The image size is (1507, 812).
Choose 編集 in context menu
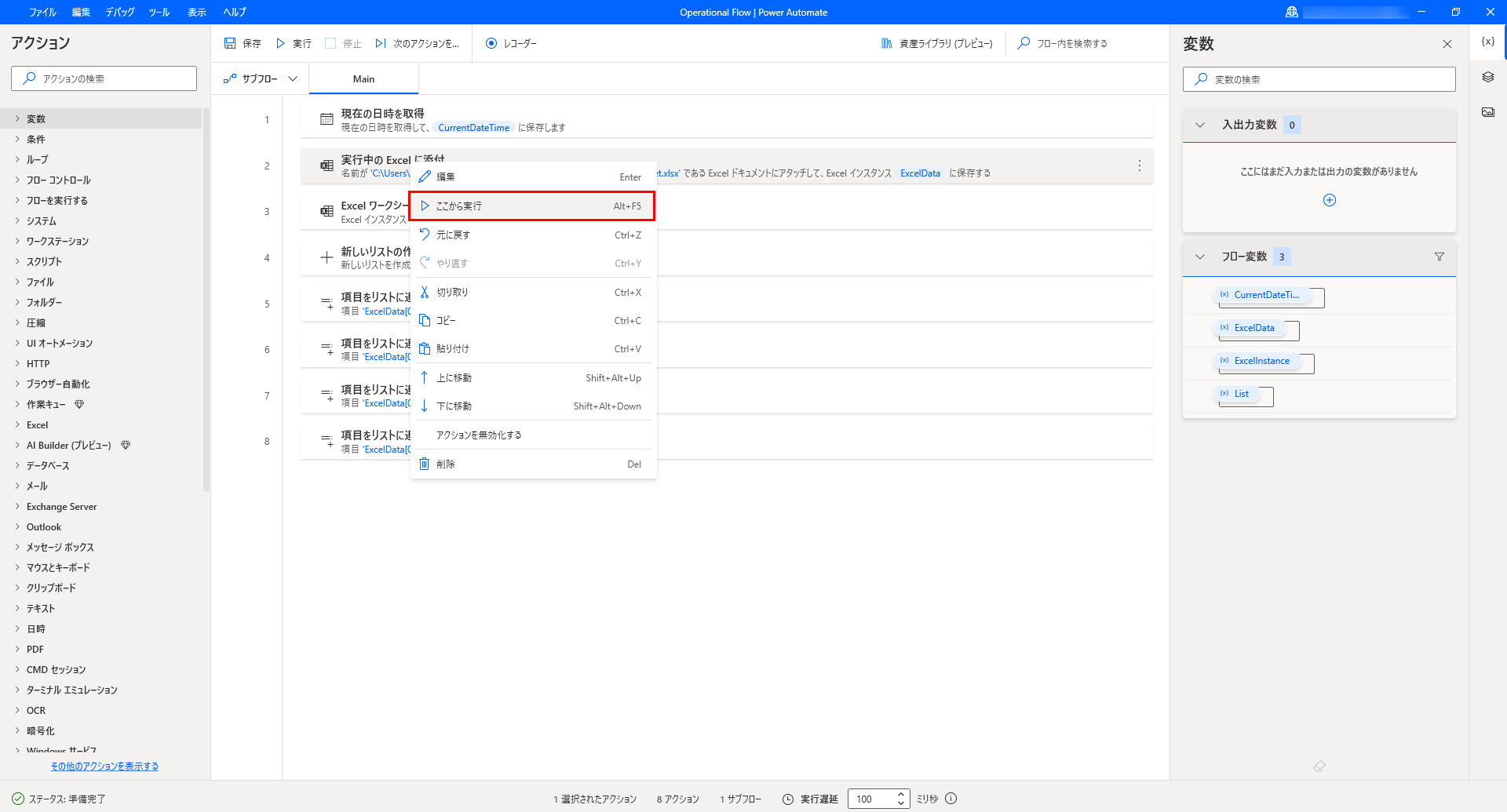click(534, 177)
